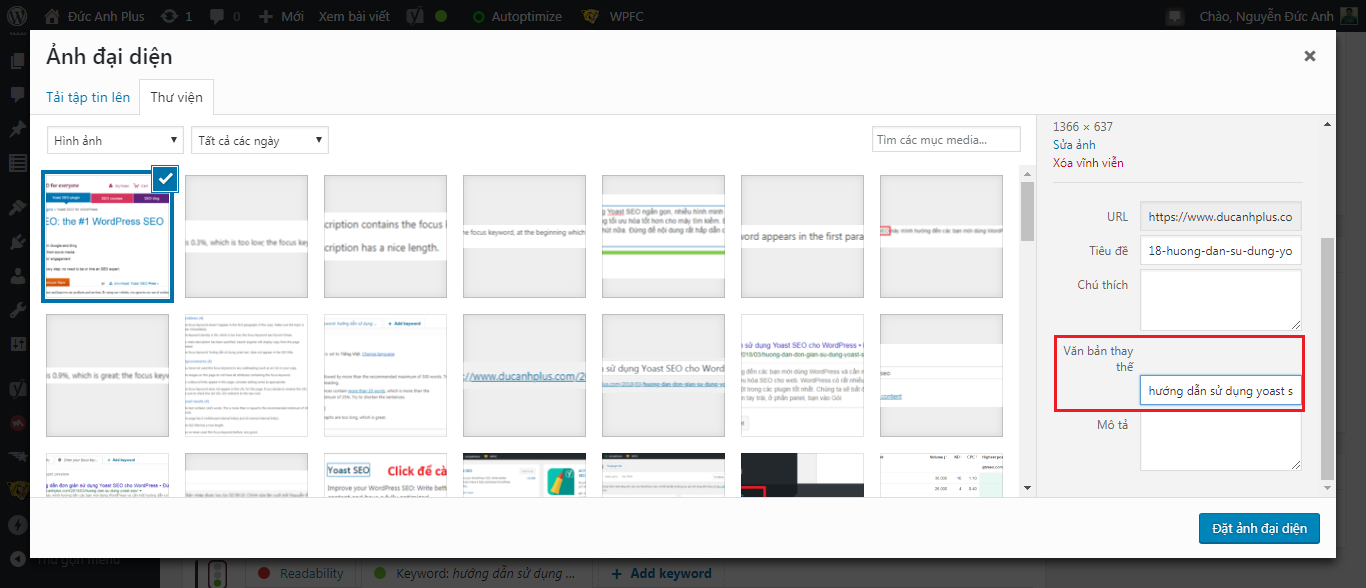Open the 'Hình ảnh' media type dropdown

click(x=116, y=140)
